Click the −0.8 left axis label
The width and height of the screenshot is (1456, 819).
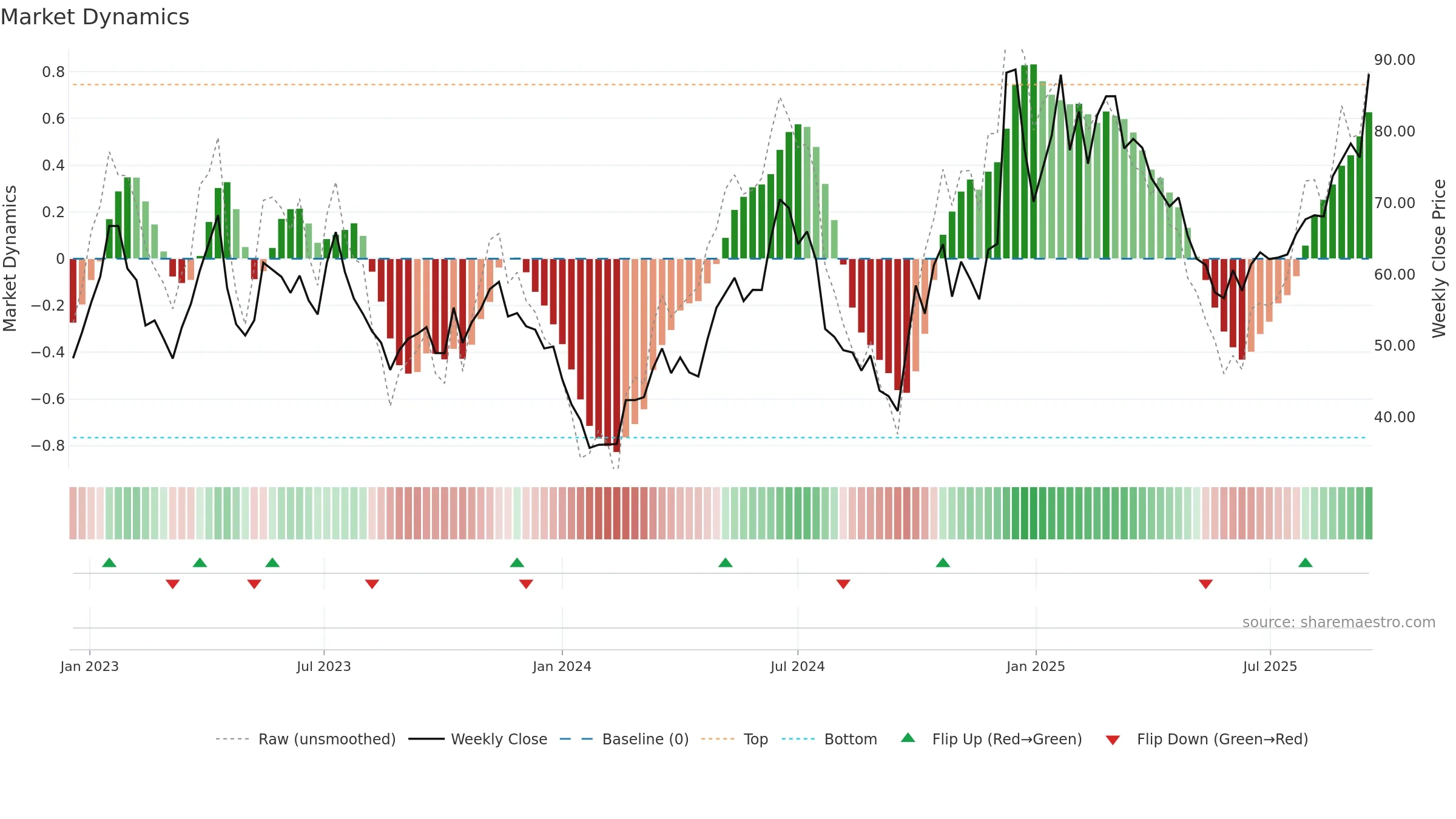click(x=48, y=445)
